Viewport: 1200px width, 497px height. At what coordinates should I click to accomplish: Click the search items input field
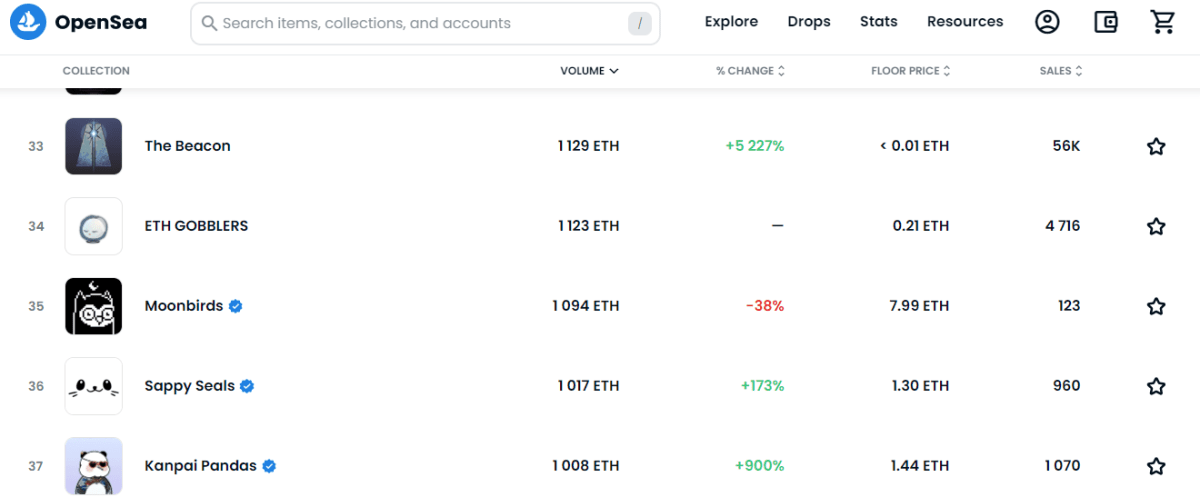420,23
